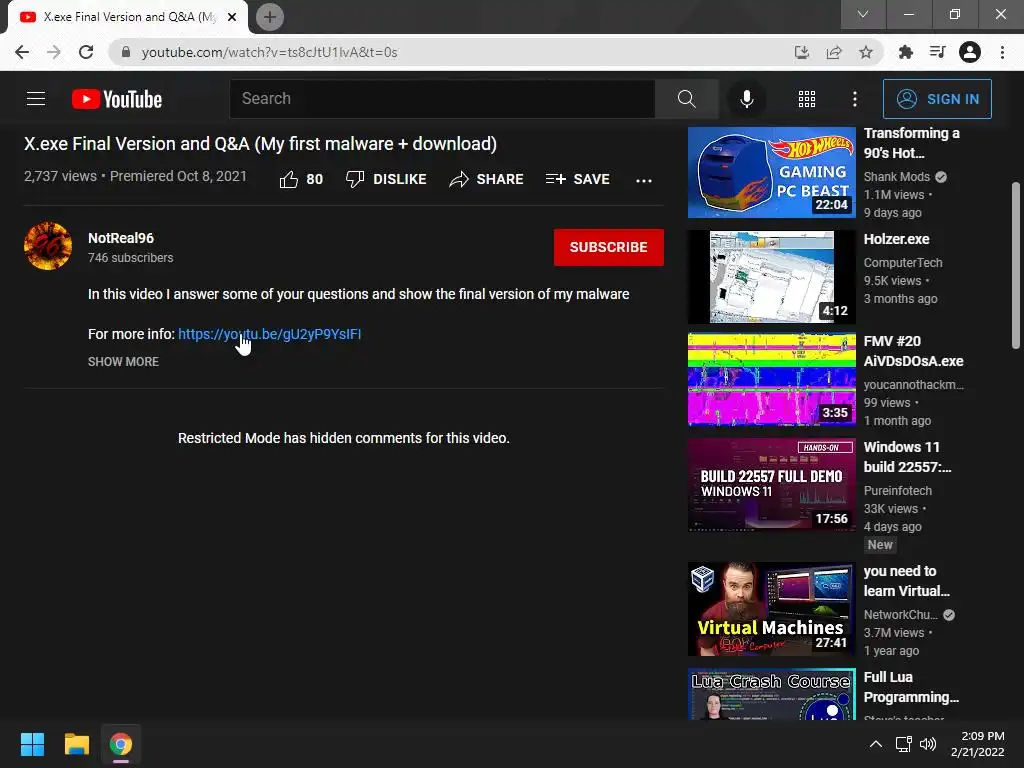This screenshot has height=768, width=1024.
Task: Open volume speaker tray icon
Action: click(x=927, y=744)
